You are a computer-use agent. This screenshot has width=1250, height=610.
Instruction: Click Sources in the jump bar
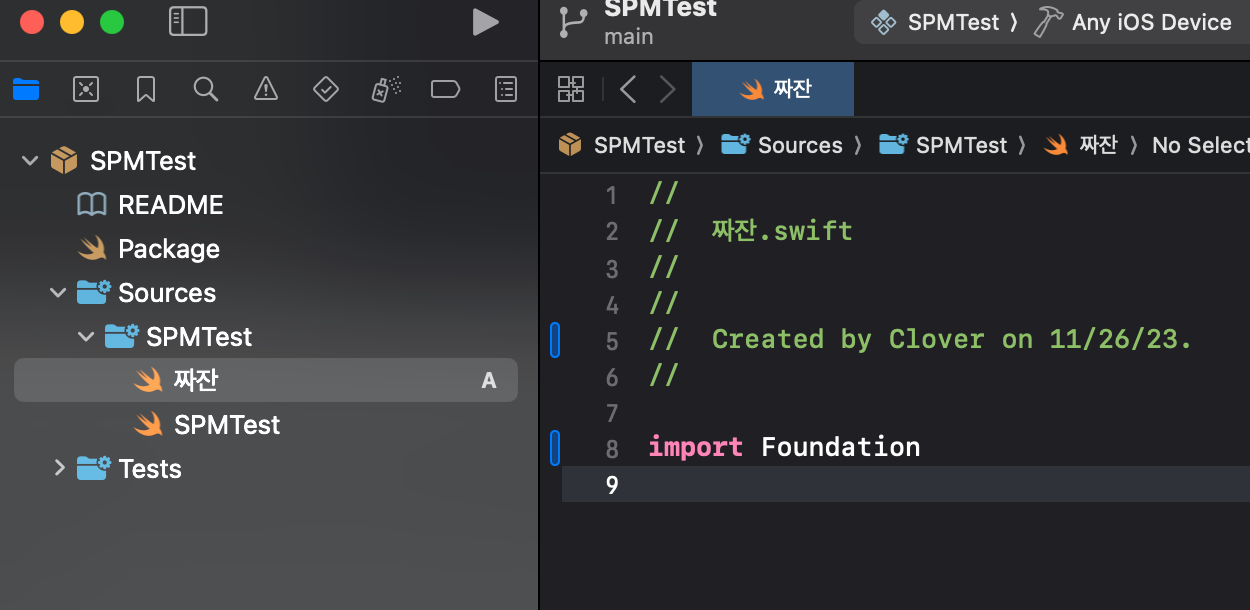click(782, 145)
